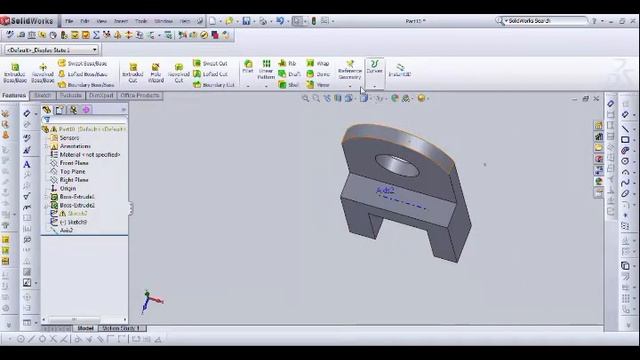Select the Revolved Boss/Base tool
640x360 pixels.
(x=43, y=73)
